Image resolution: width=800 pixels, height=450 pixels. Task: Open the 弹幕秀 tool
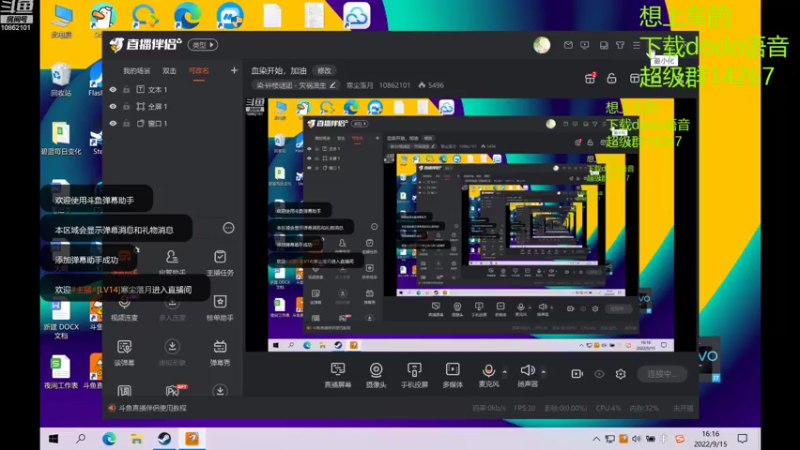[220, 353]
